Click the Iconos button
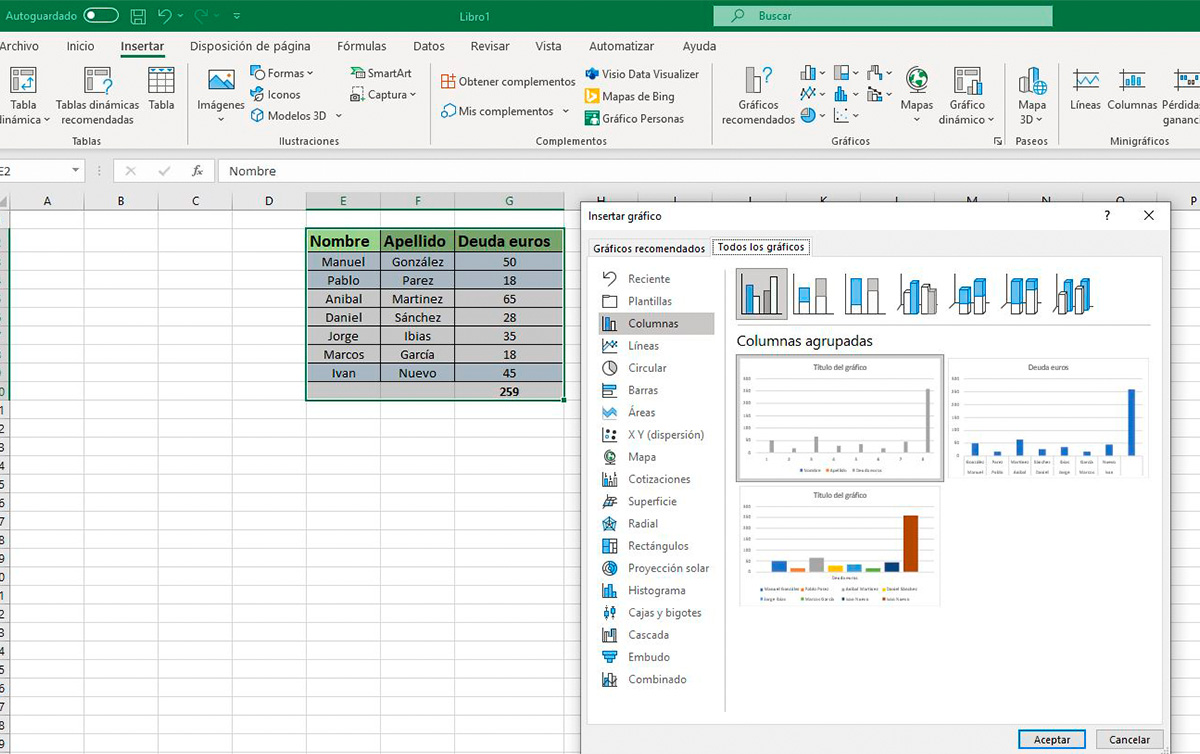The width and height of the screenshot is (1200, 754). pos(276,94)
